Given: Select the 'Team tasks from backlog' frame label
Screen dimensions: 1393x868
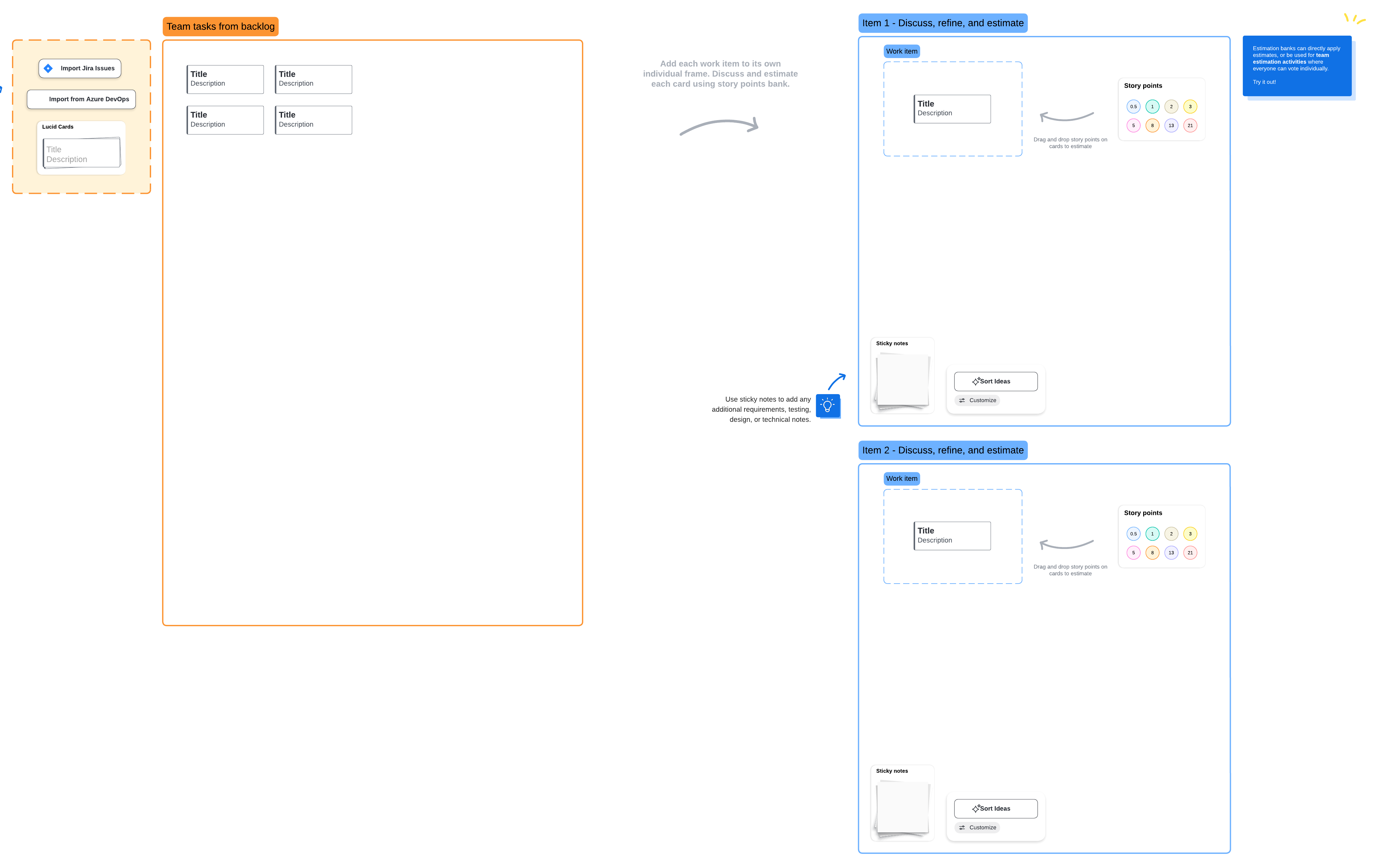Looking at the screenshot, I should (x=220, y=26).
